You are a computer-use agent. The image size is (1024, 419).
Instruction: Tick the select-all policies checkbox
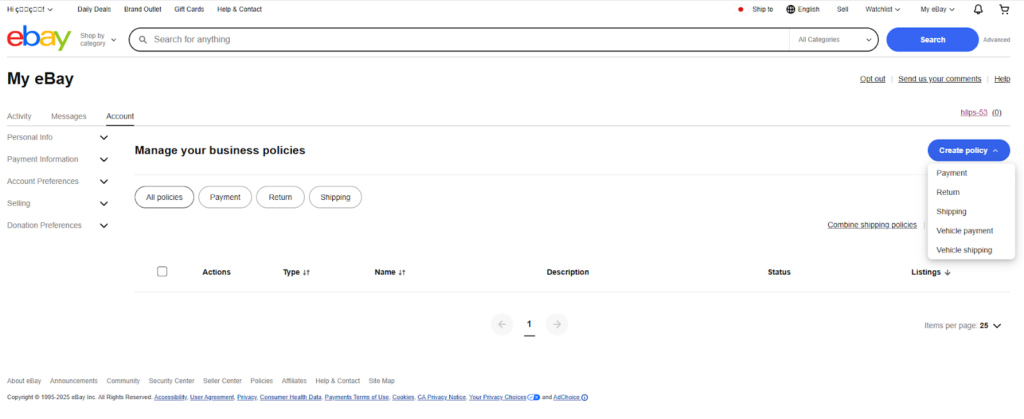pyautogui.click(x=162, y=272)
